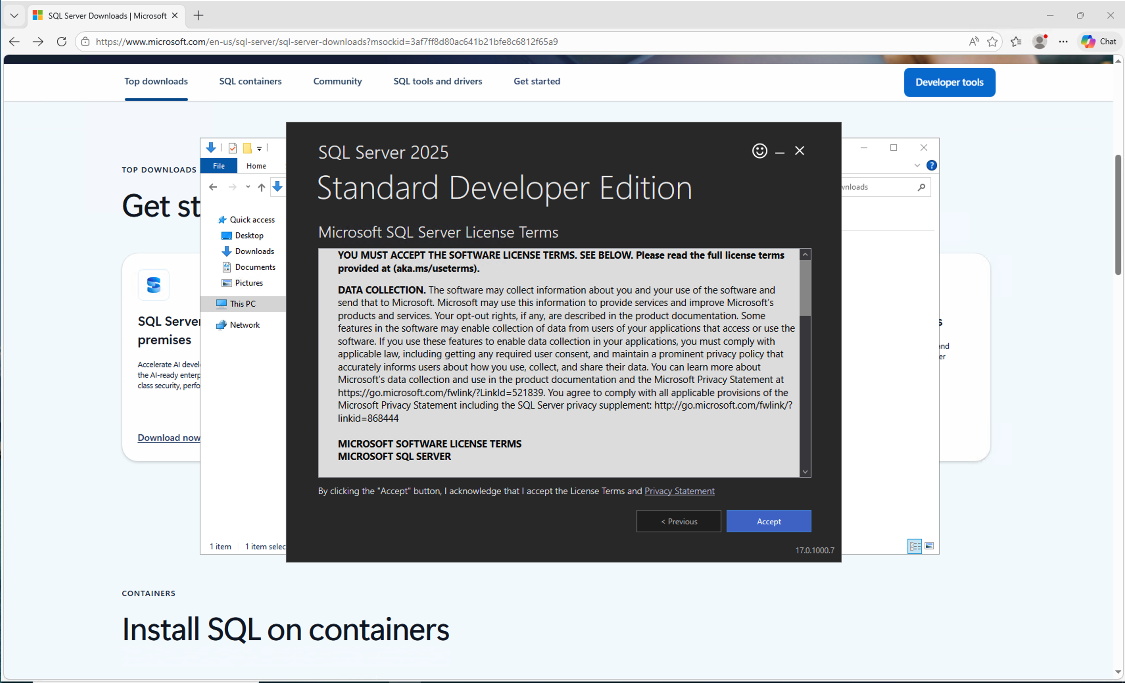Open Customize Quick Access Toolbar dropdown
Viewport: 1125px width, 683px height.
[x=260, y=149]
